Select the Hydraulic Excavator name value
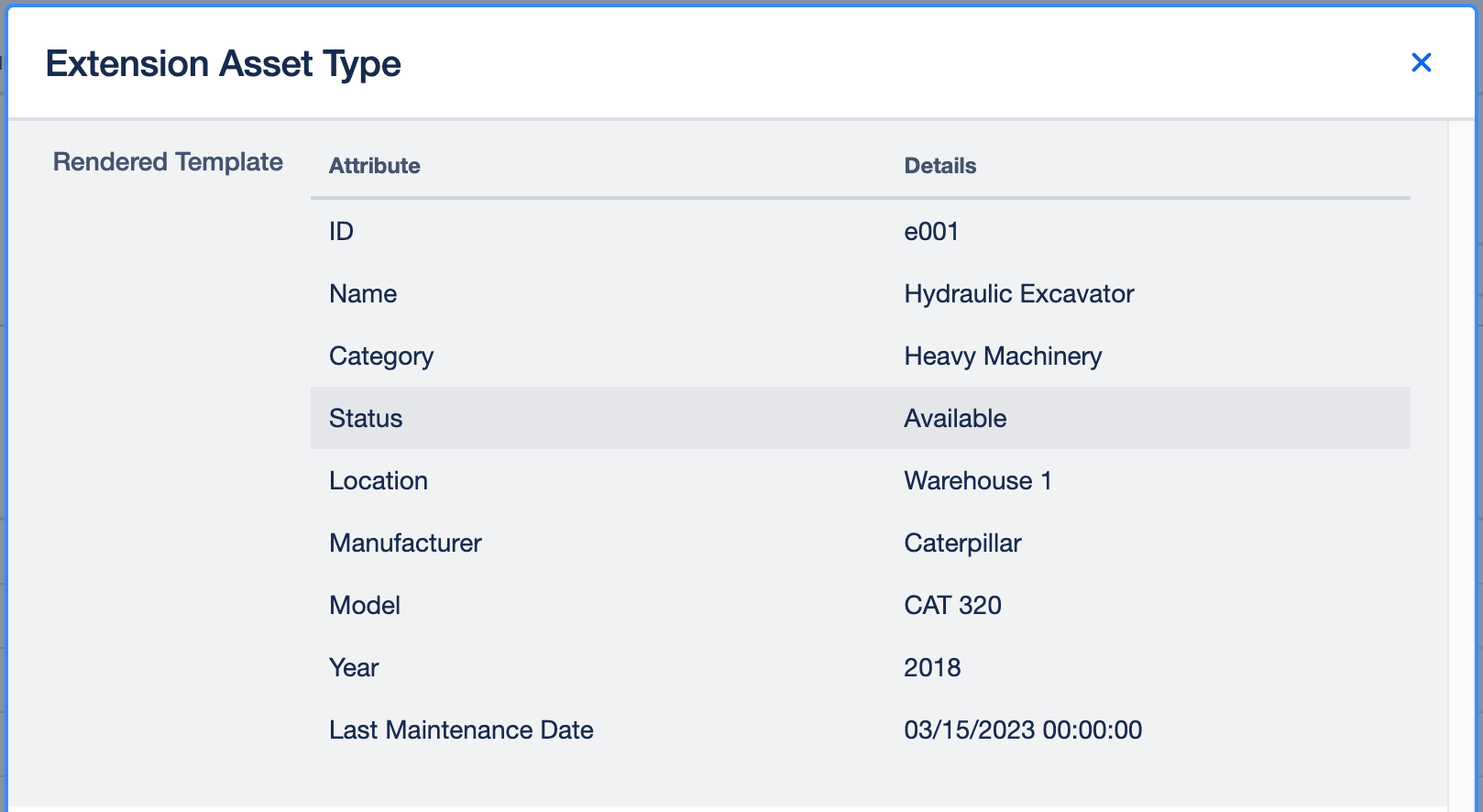The height and width of the screenshot is (812, 1483). (x=1018, y=293)
